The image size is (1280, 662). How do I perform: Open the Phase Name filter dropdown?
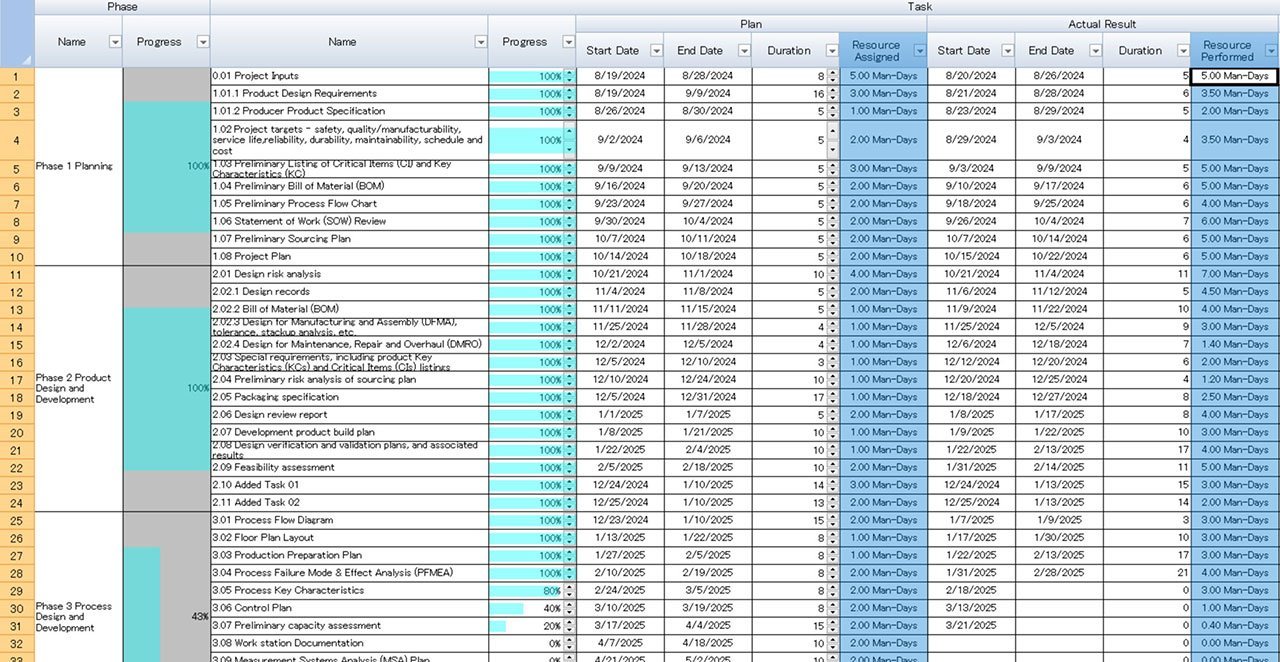(114, 42)
